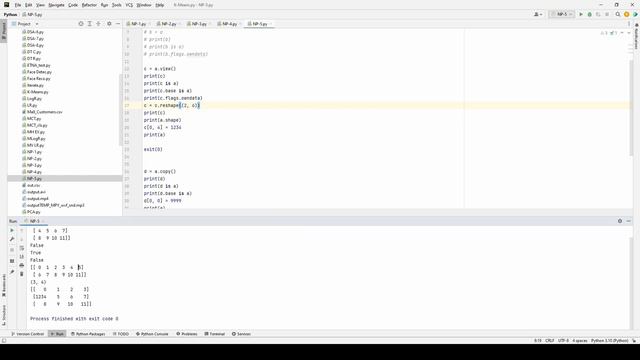
Task: Click Project tree vertical scrollbar
Action: tap(120, 110)
